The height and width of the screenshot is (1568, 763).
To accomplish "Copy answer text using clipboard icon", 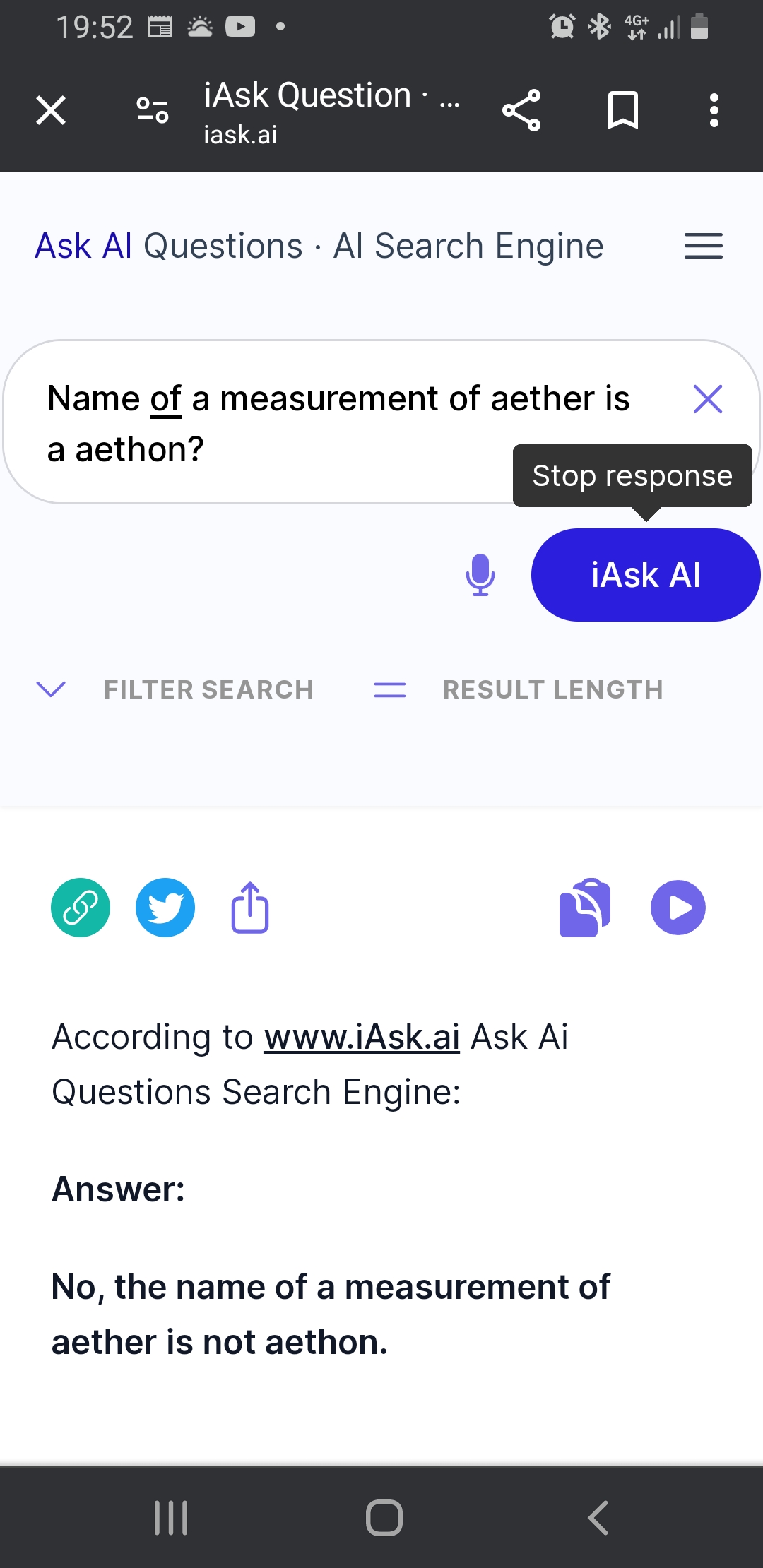I will [585, 908].
